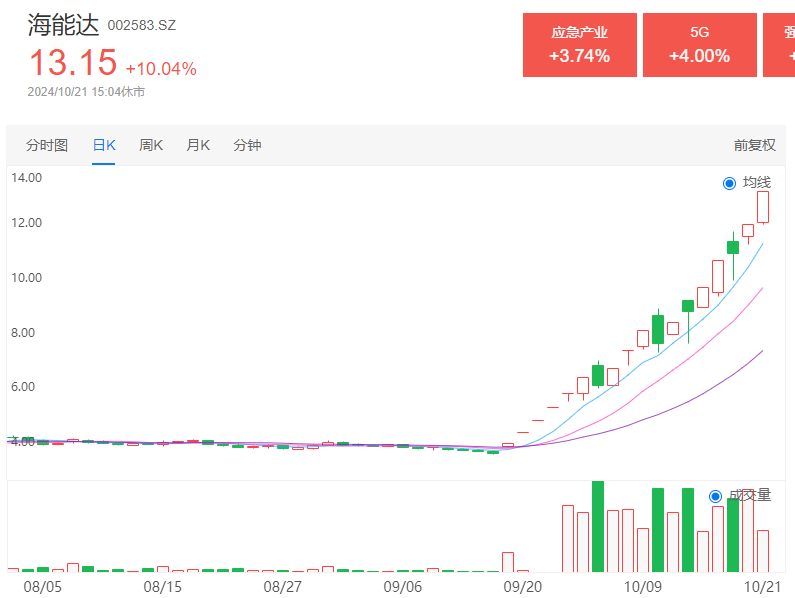Open the 5G +4.00% sector card

tap(700, 45)
